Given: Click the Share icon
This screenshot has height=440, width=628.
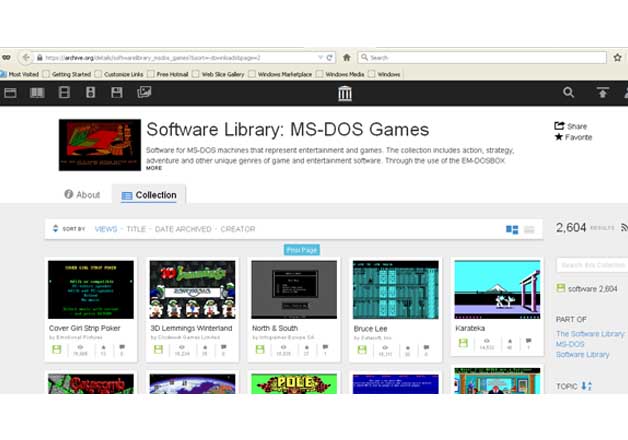Looking at the screenshot, I should [559, 126].
